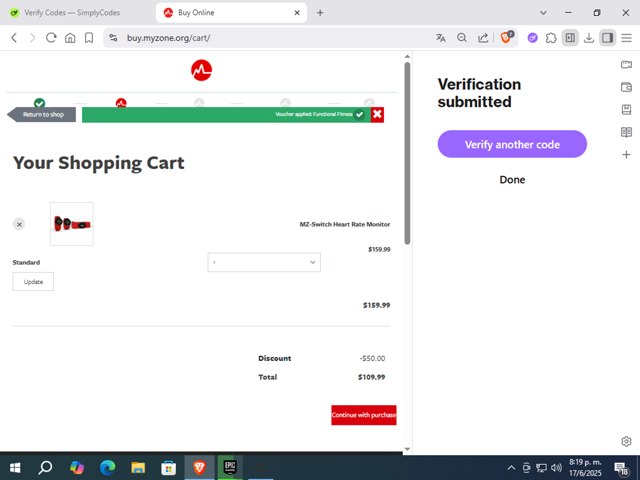Open File Explorer from taskbar

[x=138, y=467]
